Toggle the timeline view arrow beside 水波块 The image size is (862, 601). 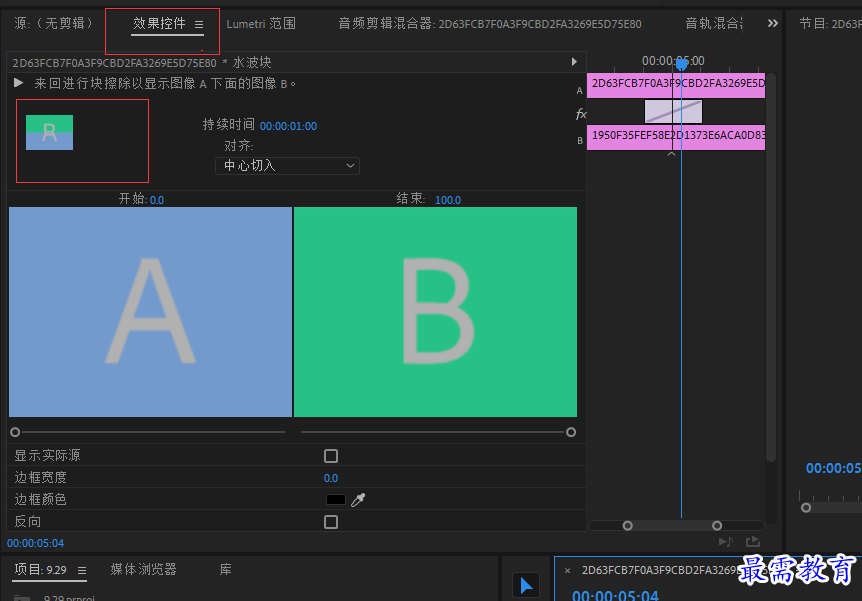click(574, 62)
